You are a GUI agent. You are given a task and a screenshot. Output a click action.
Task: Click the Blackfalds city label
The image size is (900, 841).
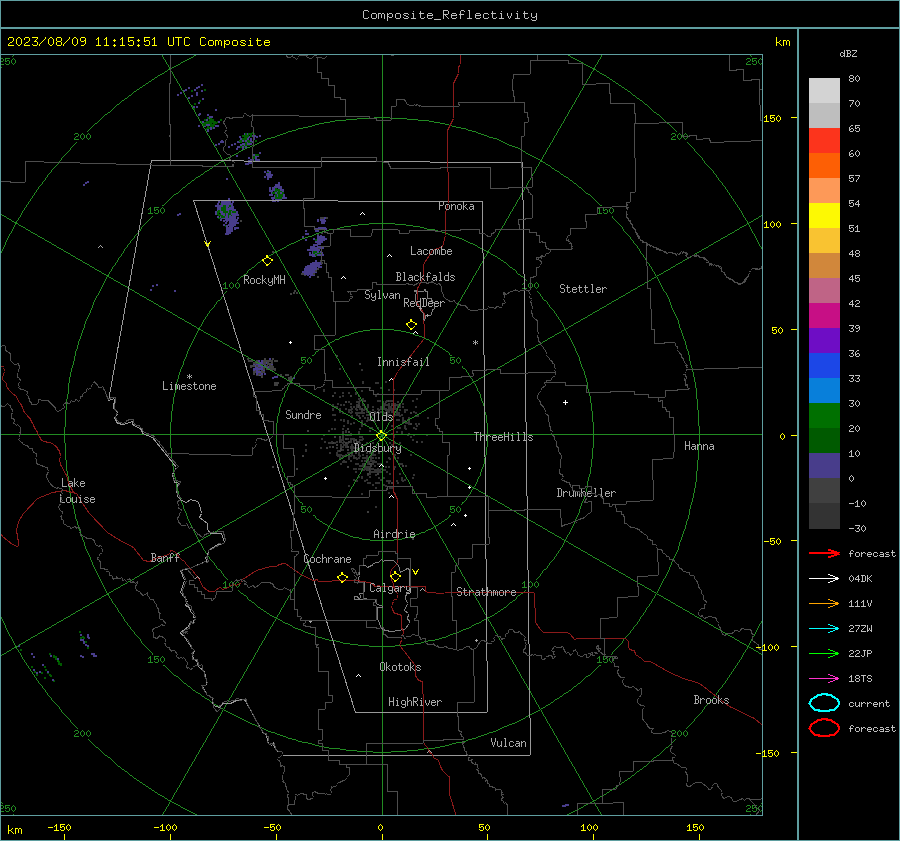(x=425, y=277)
